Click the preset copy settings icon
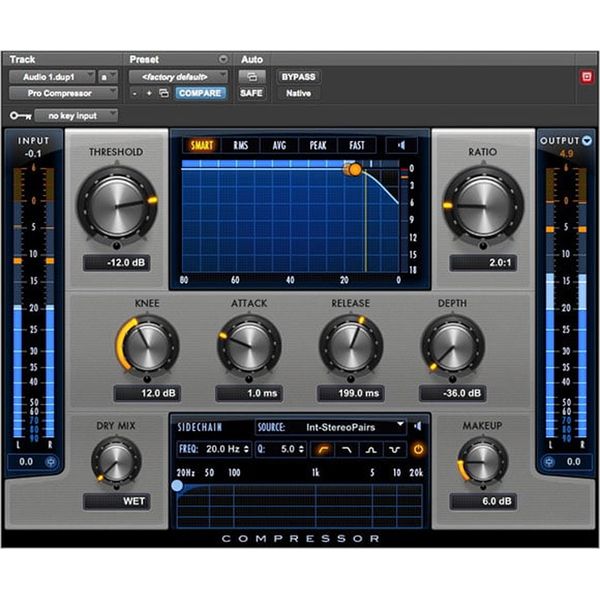 click(x=164, y=93)
